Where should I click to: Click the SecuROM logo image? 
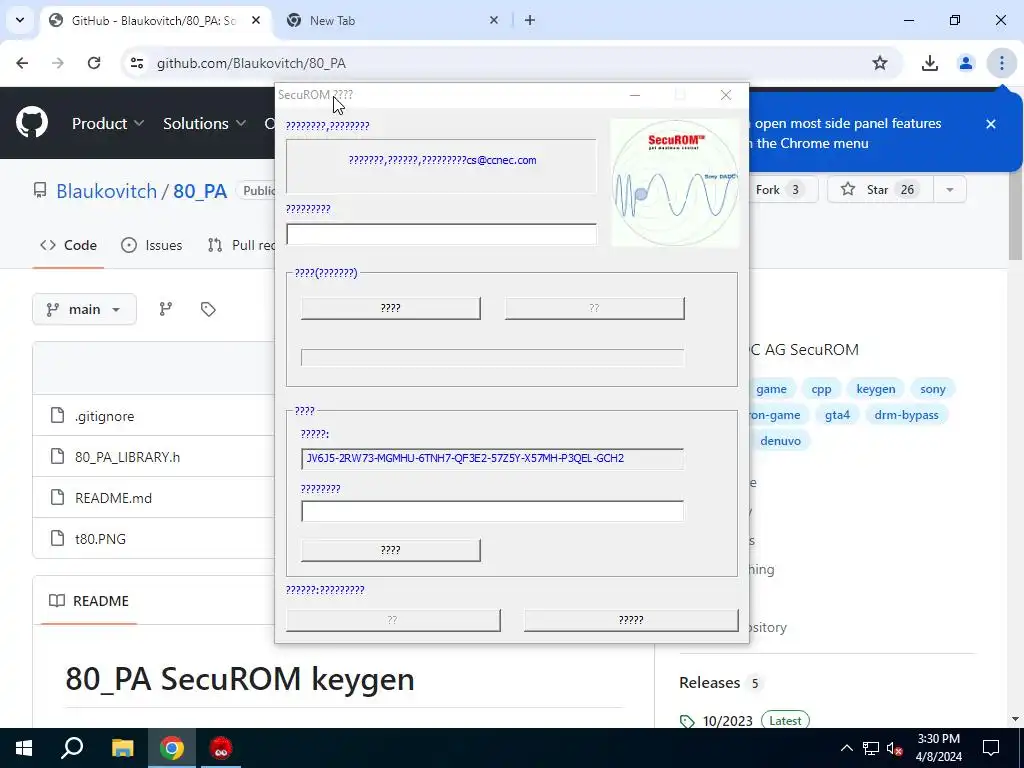tap(675, 183)
